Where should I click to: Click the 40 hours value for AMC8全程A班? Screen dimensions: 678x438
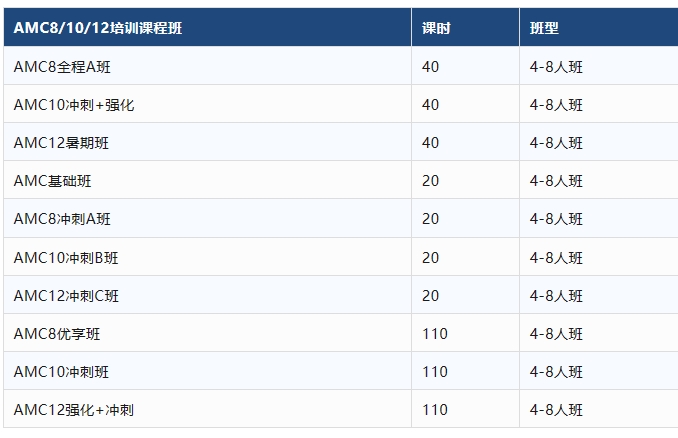[x=431, y=67]
